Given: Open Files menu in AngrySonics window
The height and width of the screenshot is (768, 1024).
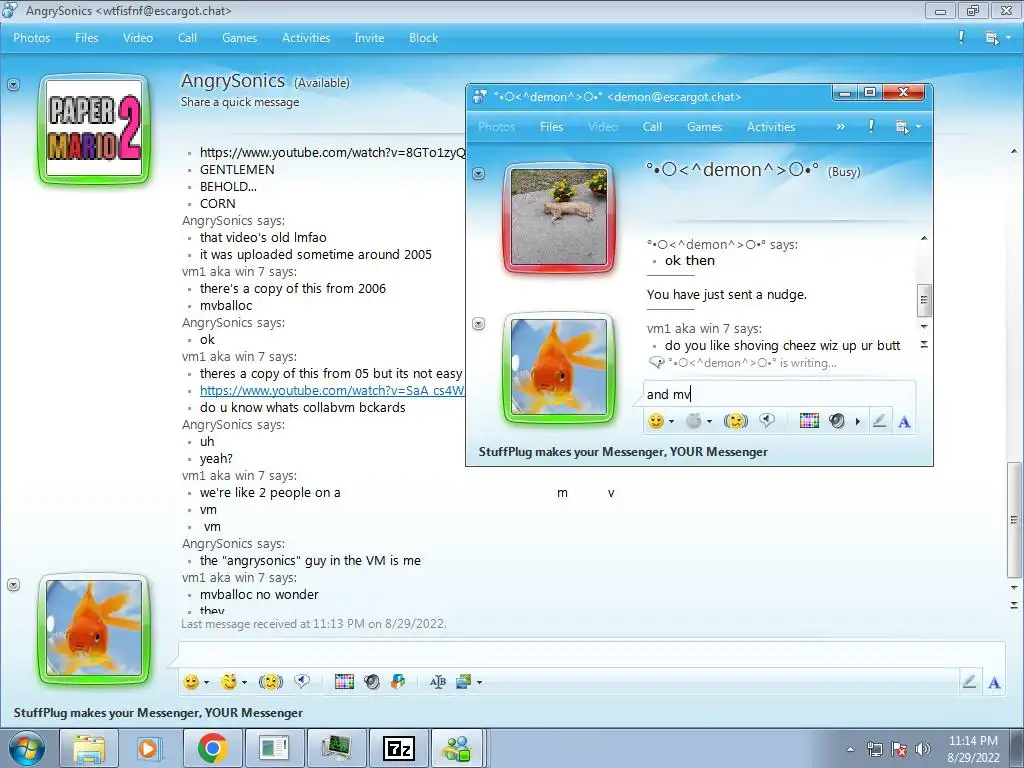Looking at the screenshot, I should coord(86,38).
